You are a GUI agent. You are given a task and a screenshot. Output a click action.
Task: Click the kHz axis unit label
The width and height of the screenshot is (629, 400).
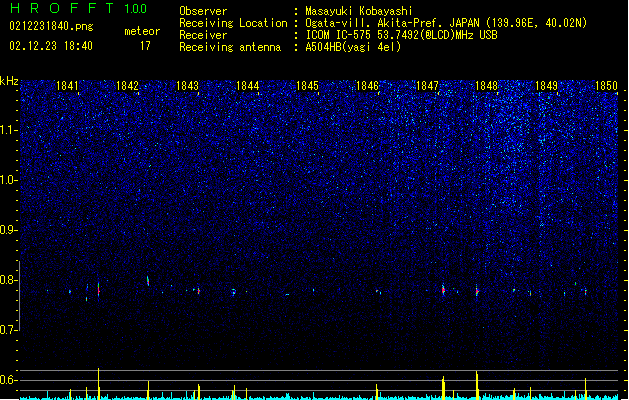[x=9, y=81]
